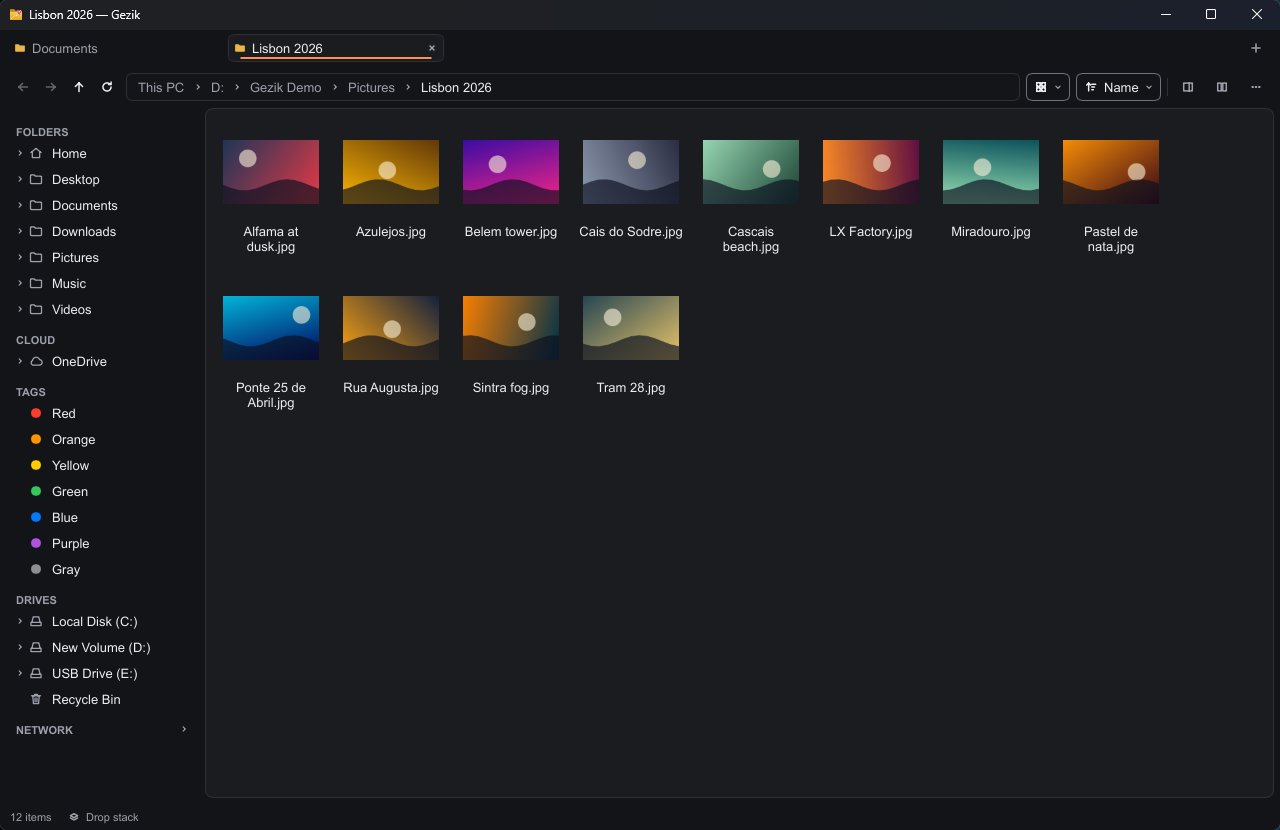Jump to Gezik Demo in breadcrumb

click(x=286, y=87)
